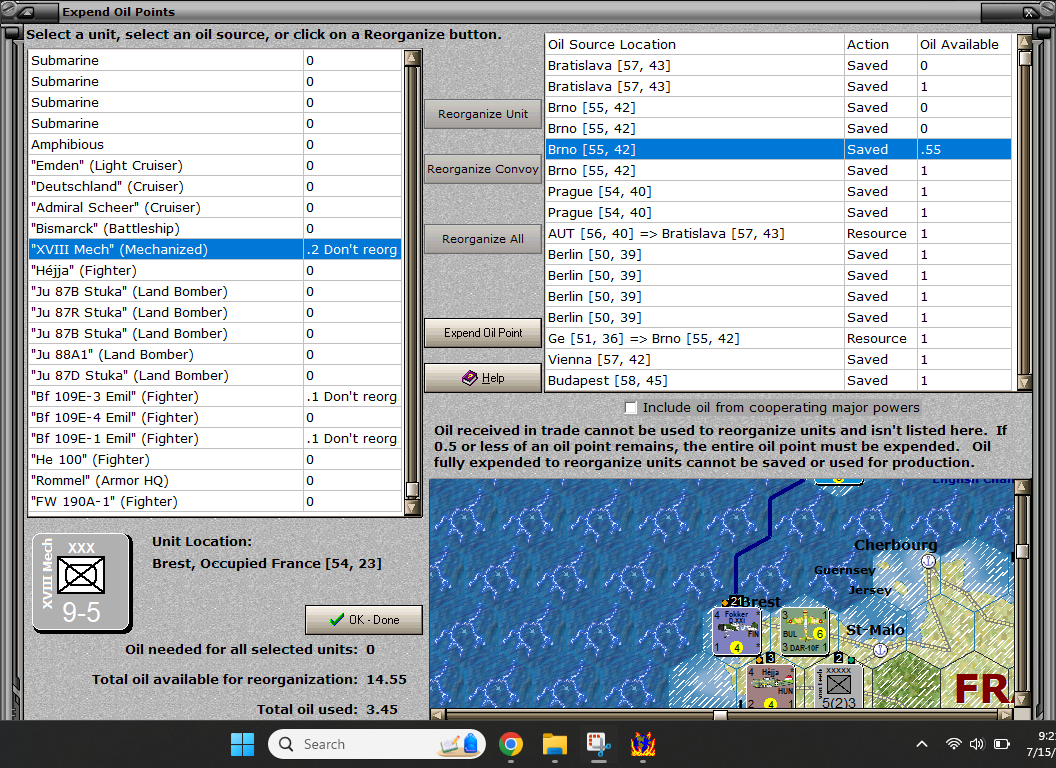Enable Include oil from cooperating major powers
1056x768 pixels.
point(630,408)
